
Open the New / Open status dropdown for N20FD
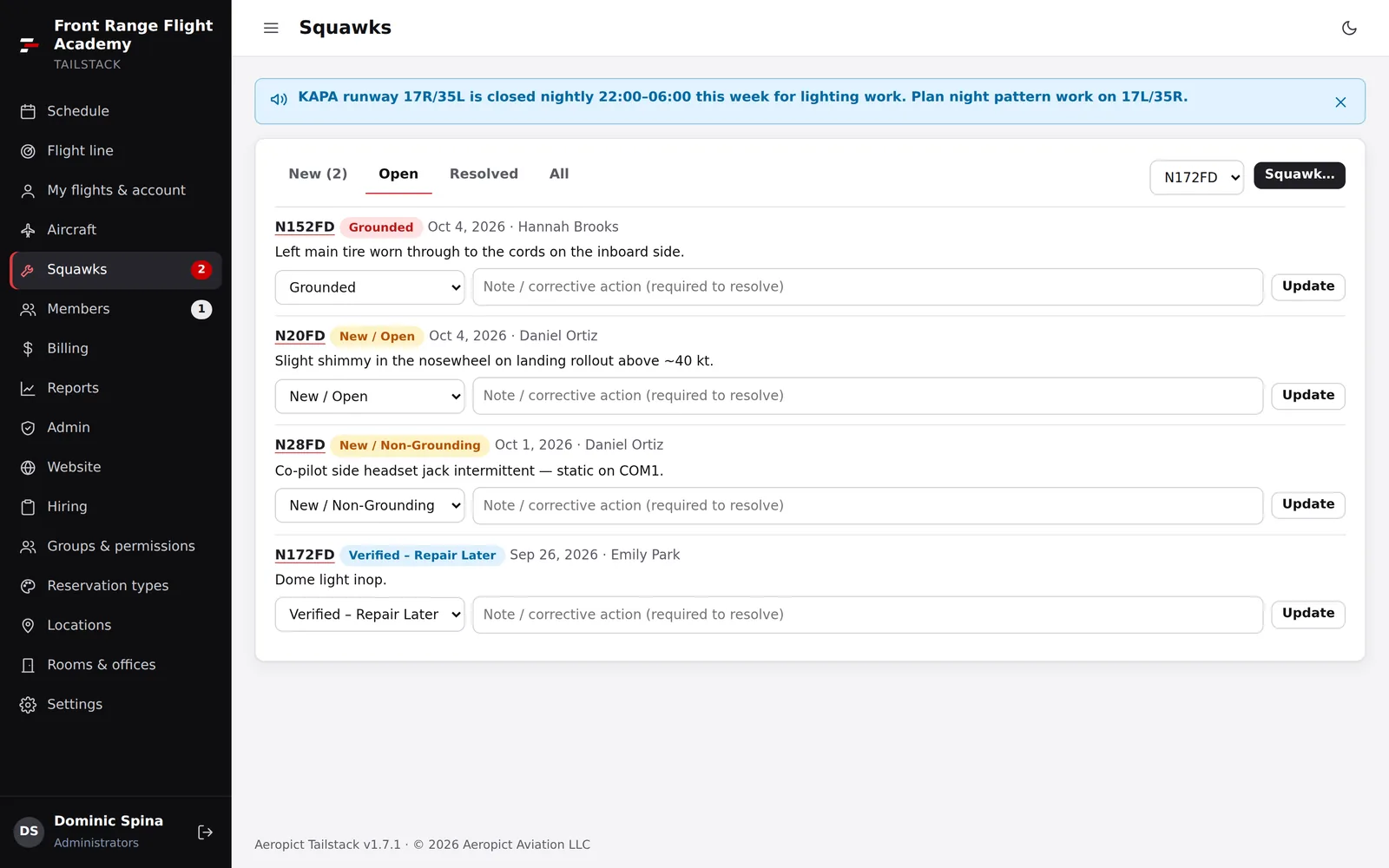(x=370, y=397)
